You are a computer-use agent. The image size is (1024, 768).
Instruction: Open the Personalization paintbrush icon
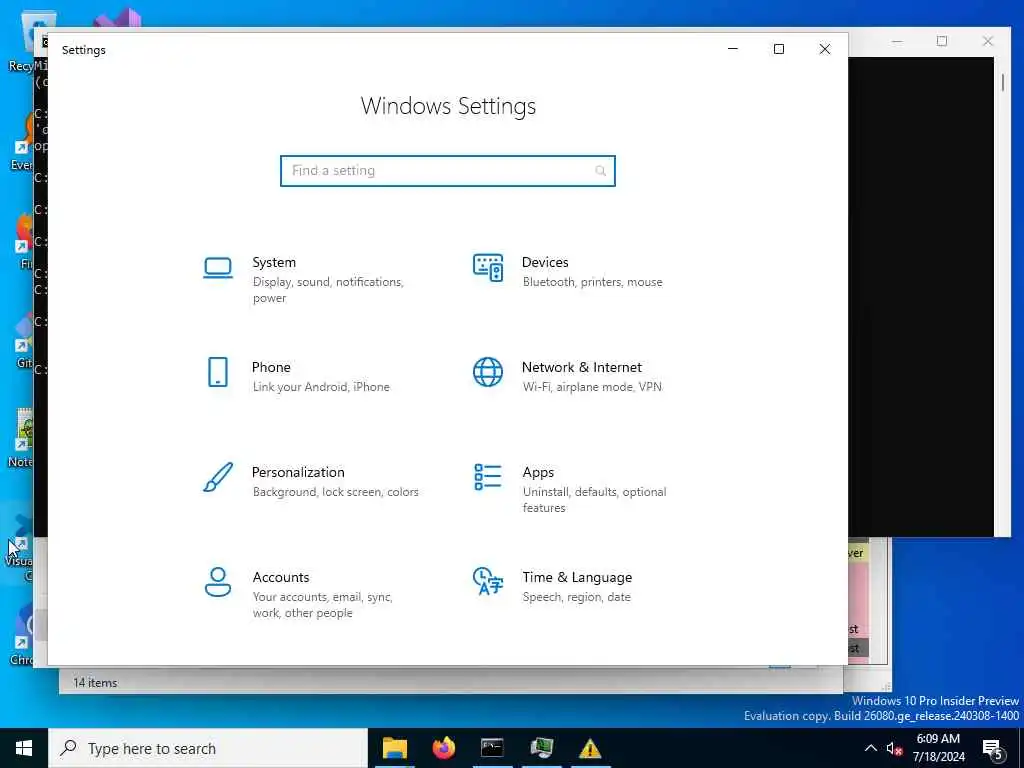click(x=217, y=477)
